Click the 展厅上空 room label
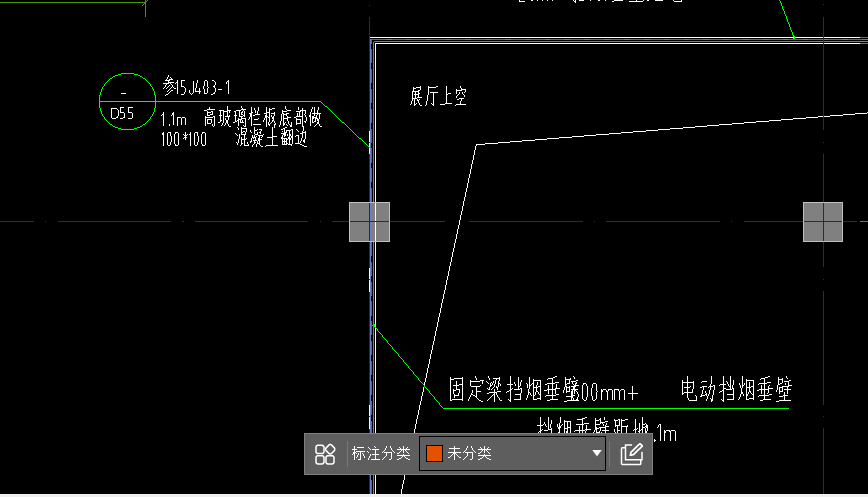Screen dimensions: 868x497 point(438,96)
